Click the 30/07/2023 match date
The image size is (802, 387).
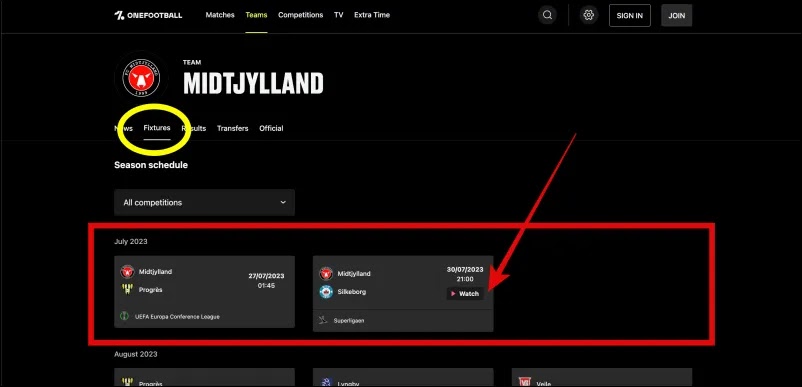tap(465, 269)
